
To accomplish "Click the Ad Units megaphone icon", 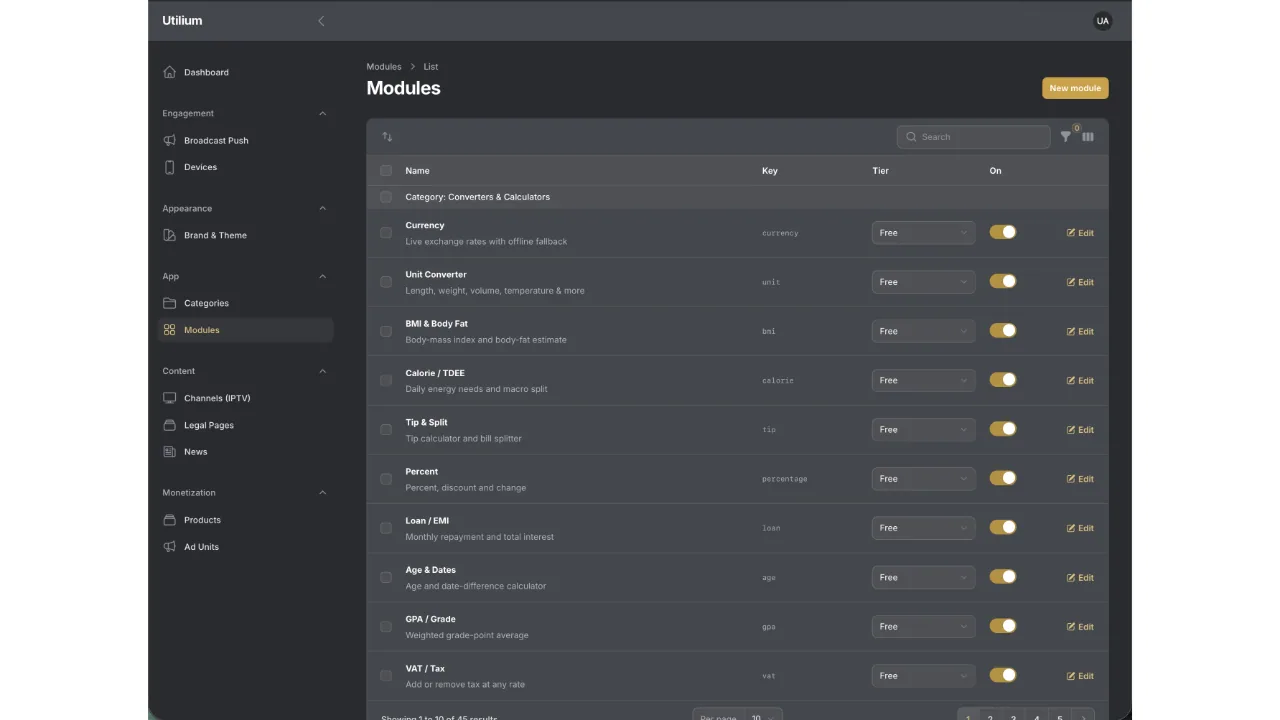I will pyautogui.click(x=169, y=547).
